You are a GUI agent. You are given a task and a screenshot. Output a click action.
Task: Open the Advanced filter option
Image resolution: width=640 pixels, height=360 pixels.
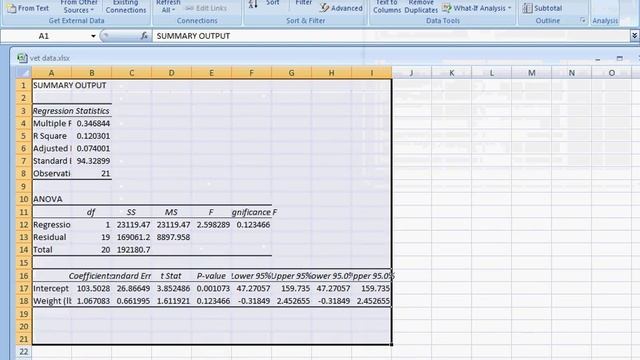(x=341, y=8)
